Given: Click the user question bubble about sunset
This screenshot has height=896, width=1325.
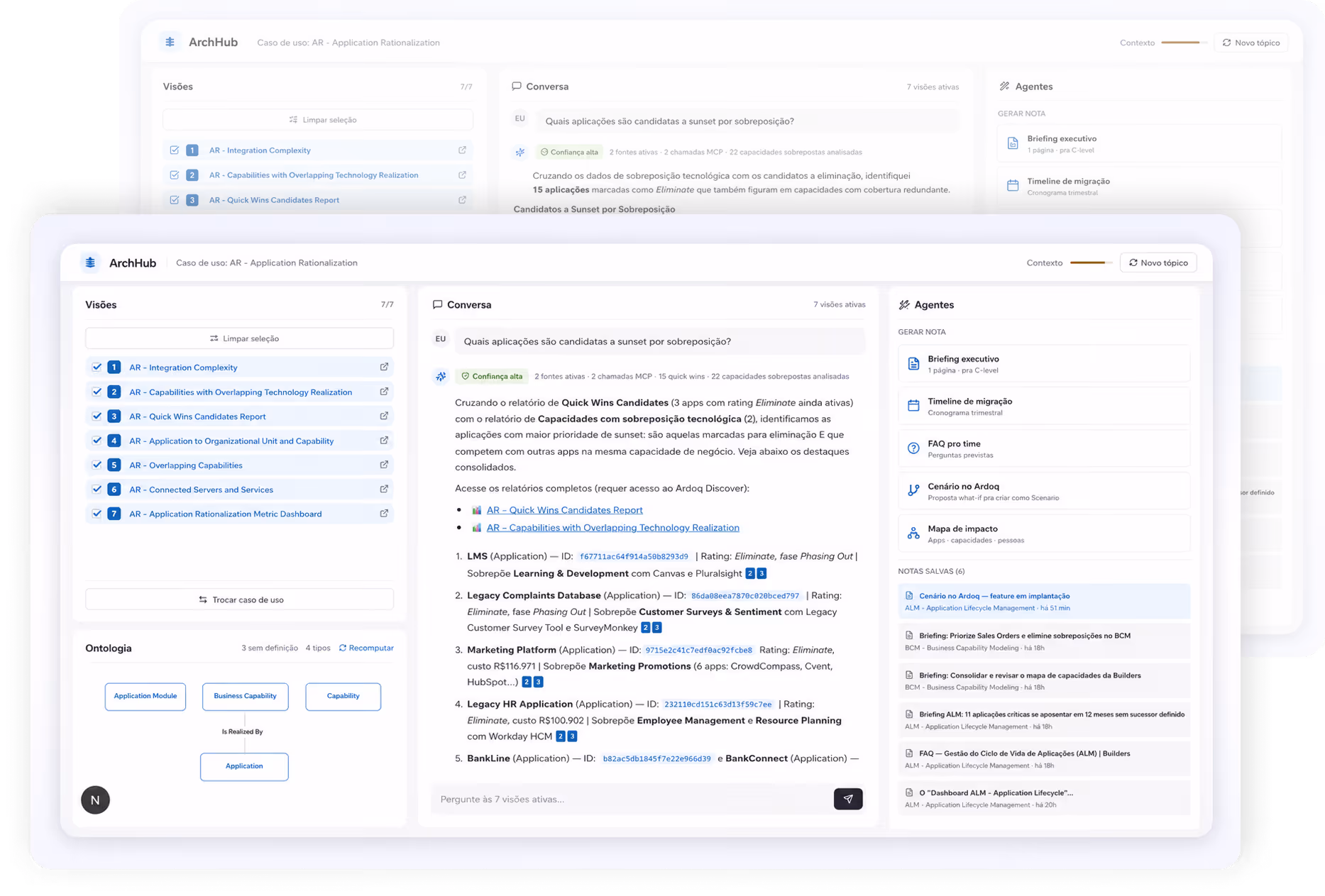Looking at the screenshot, I should pos(659,341).
